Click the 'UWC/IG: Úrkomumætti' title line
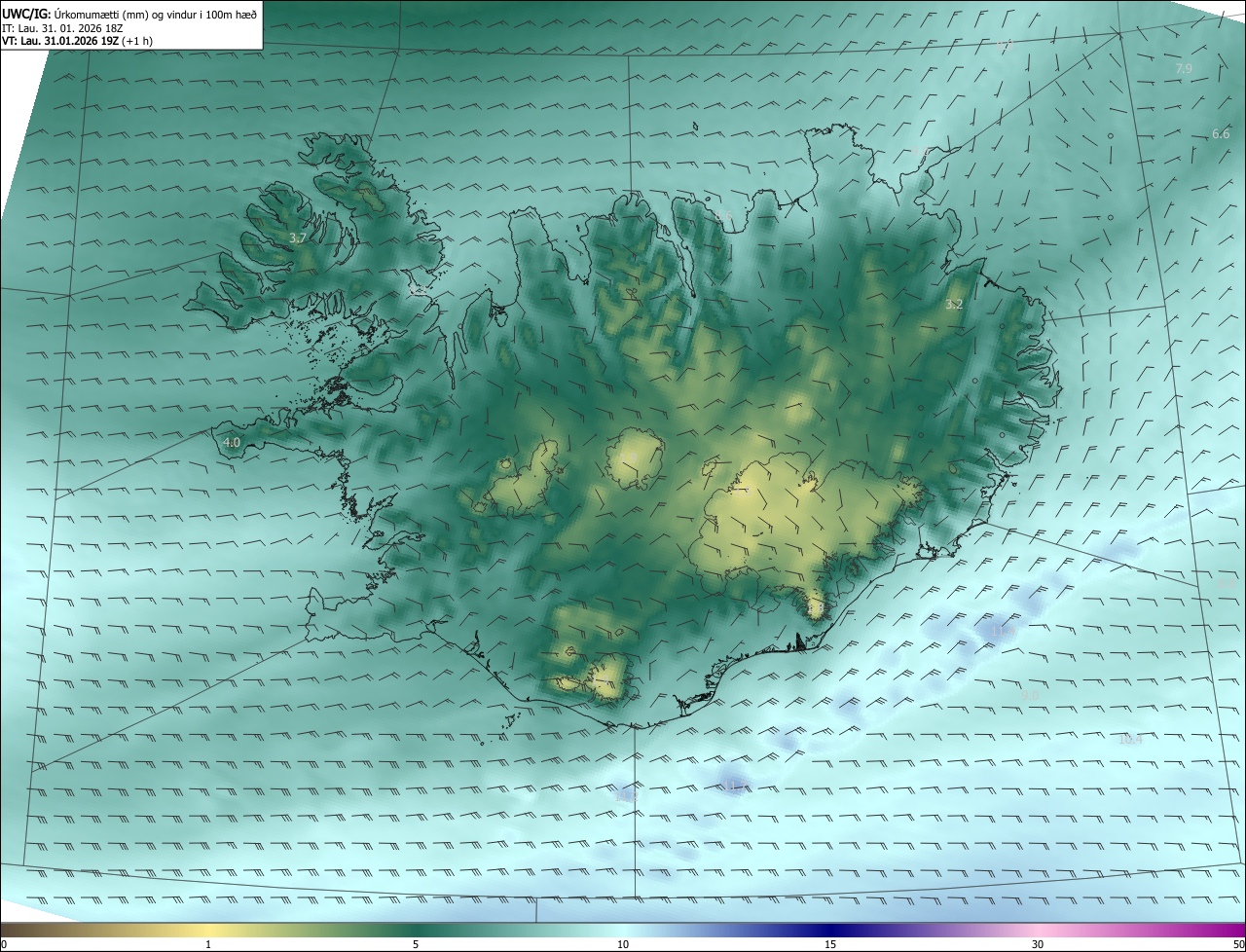This screenshot has width=1246, height=952. pyautogui.click(x=129, y=14)
